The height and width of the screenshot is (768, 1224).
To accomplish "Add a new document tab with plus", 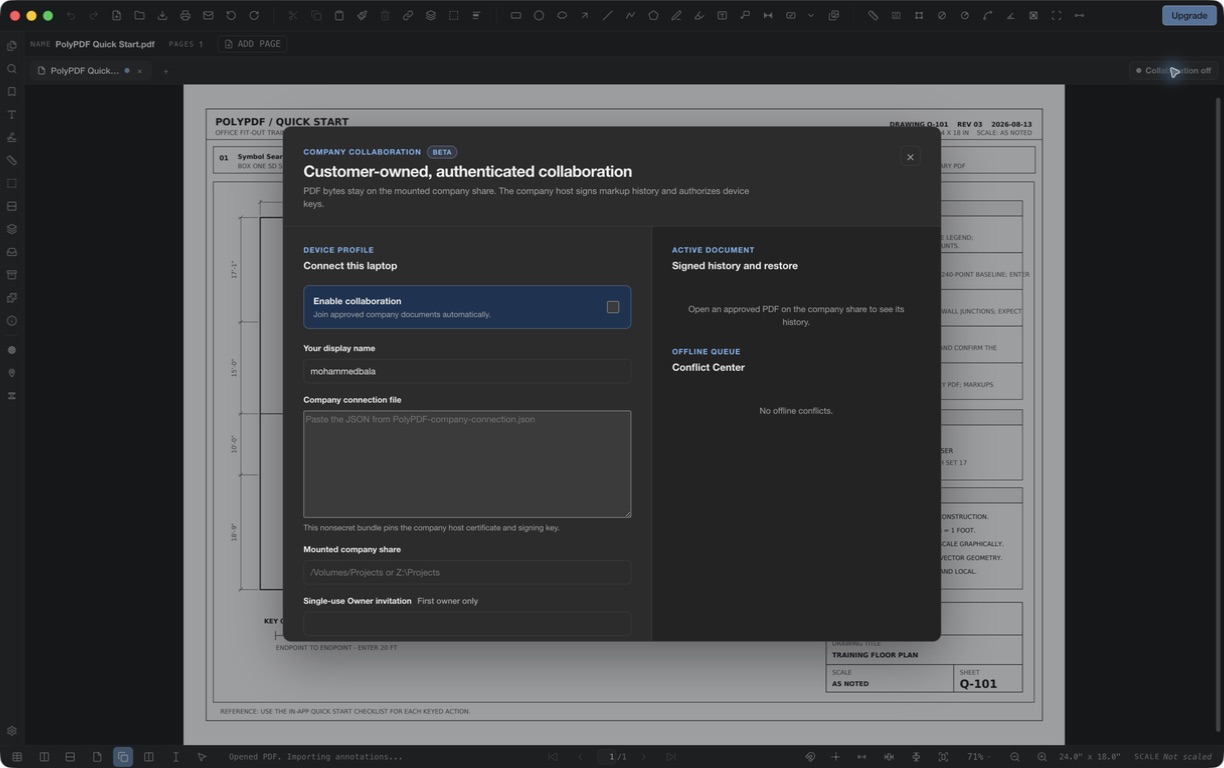I will [166, 71].
